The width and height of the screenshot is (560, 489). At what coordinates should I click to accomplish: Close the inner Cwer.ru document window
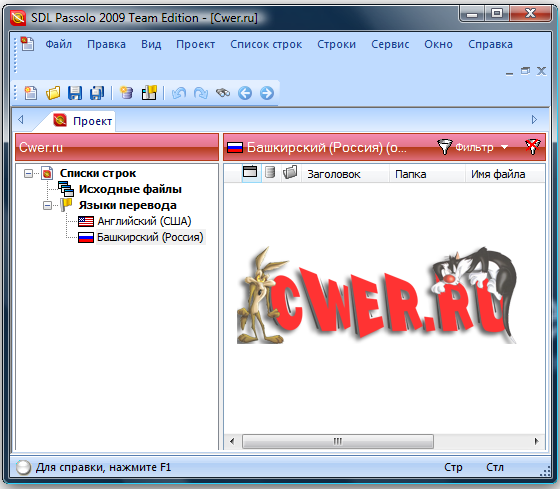coord(541,71)
